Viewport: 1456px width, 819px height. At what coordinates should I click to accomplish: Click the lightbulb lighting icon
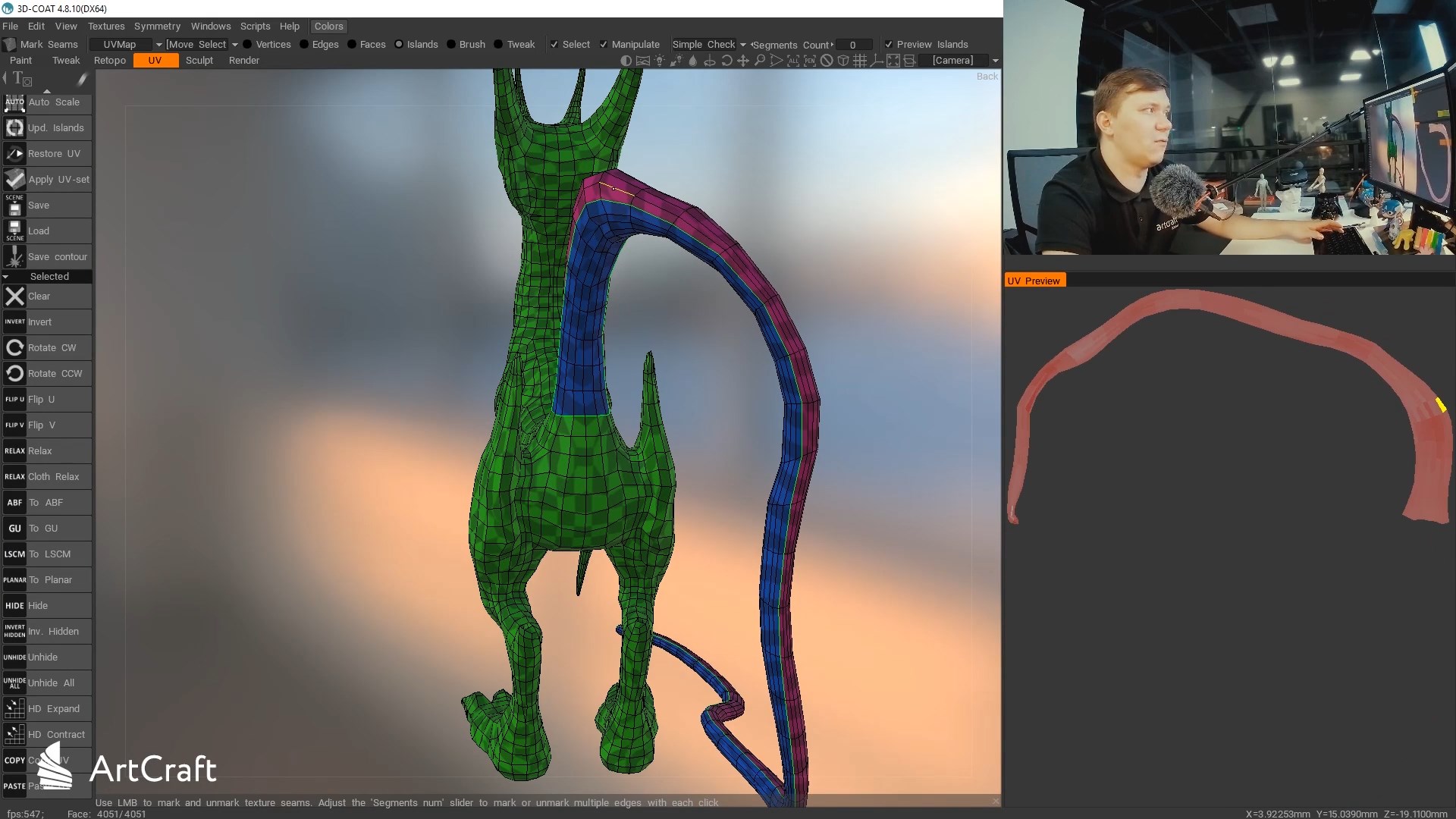click(659, 61)
